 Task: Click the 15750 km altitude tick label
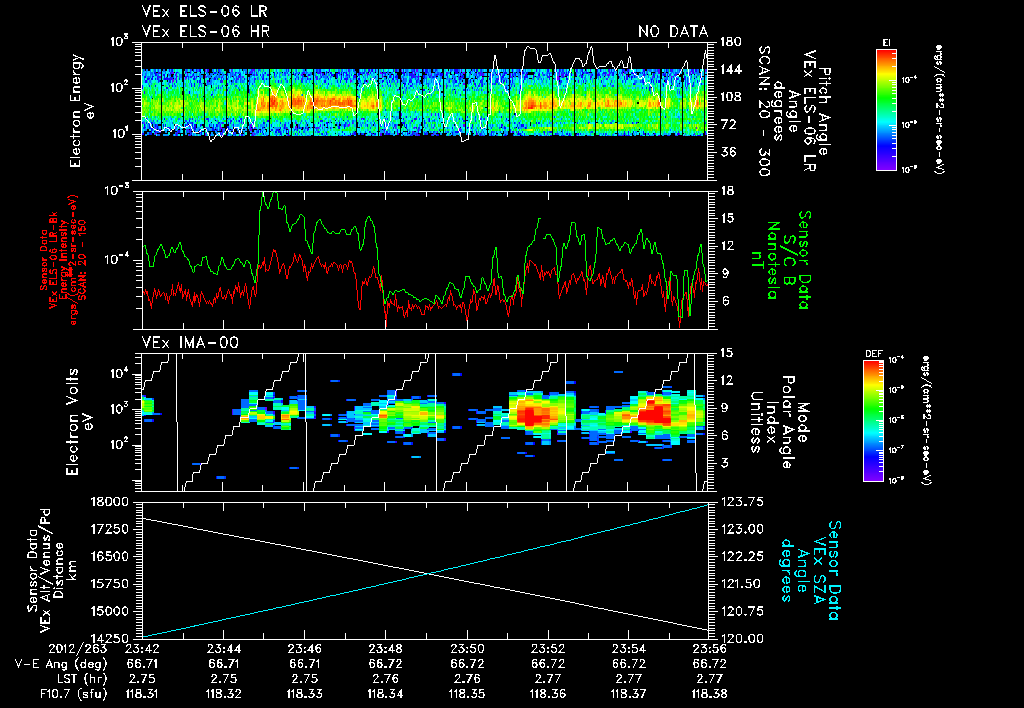click(x=111, y=584)
